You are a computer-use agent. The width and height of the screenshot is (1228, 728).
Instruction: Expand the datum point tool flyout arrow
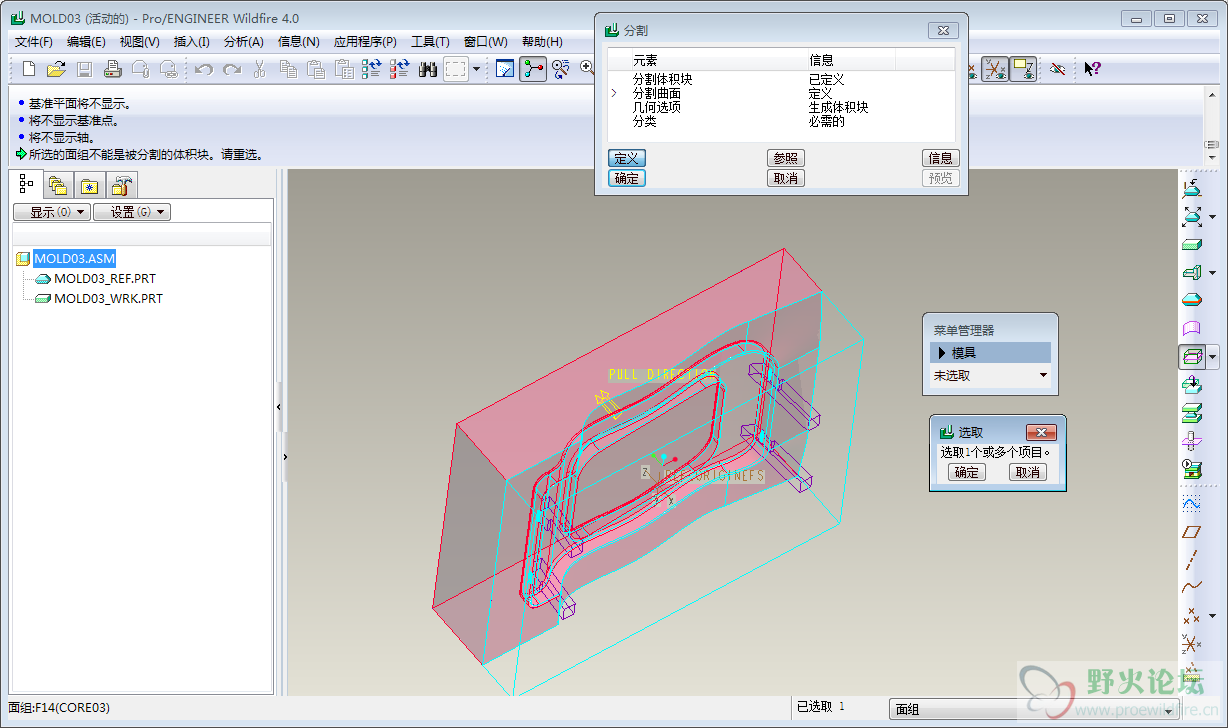point(1213,616)
